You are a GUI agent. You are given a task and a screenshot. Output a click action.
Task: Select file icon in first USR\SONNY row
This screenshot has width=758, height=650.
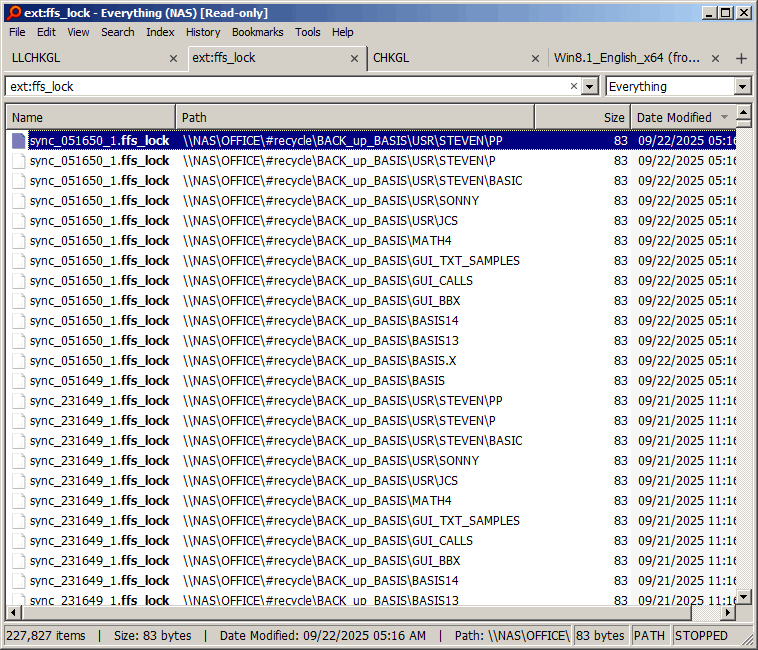click(19, 201)
